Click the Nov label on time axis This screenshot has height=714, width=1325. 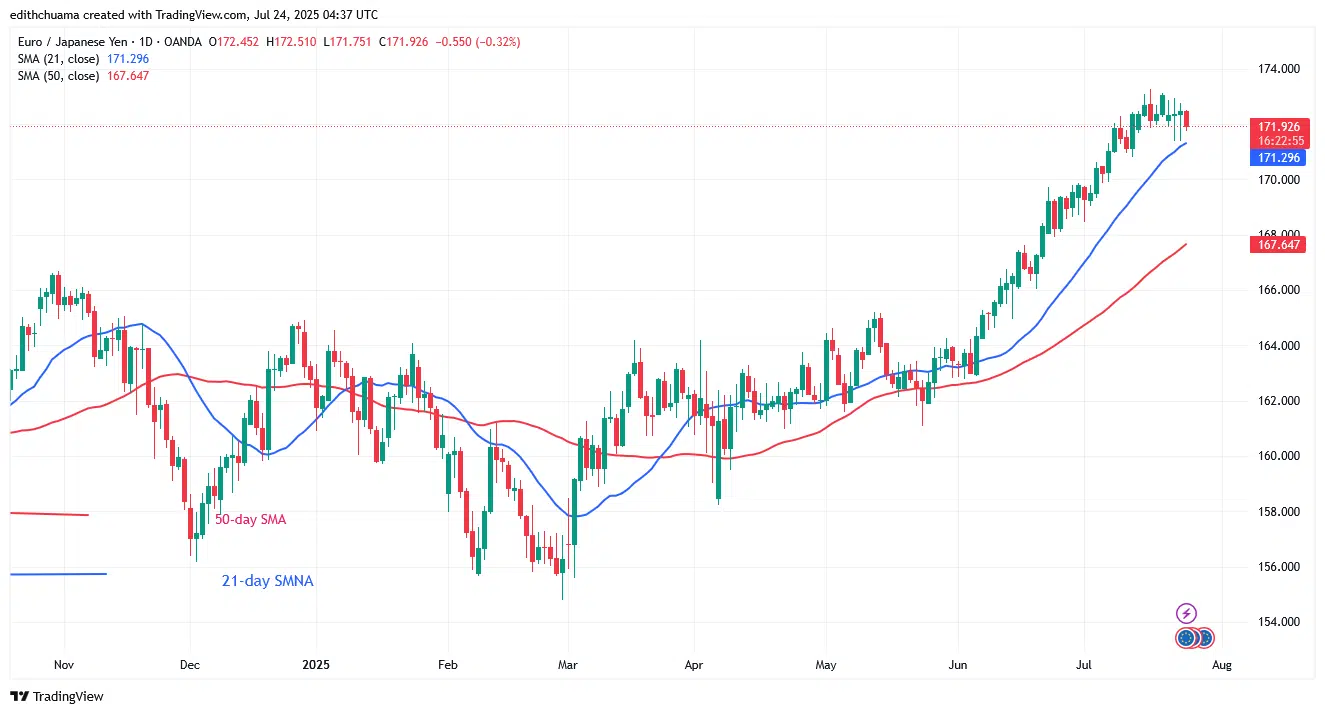coord(64,664)
